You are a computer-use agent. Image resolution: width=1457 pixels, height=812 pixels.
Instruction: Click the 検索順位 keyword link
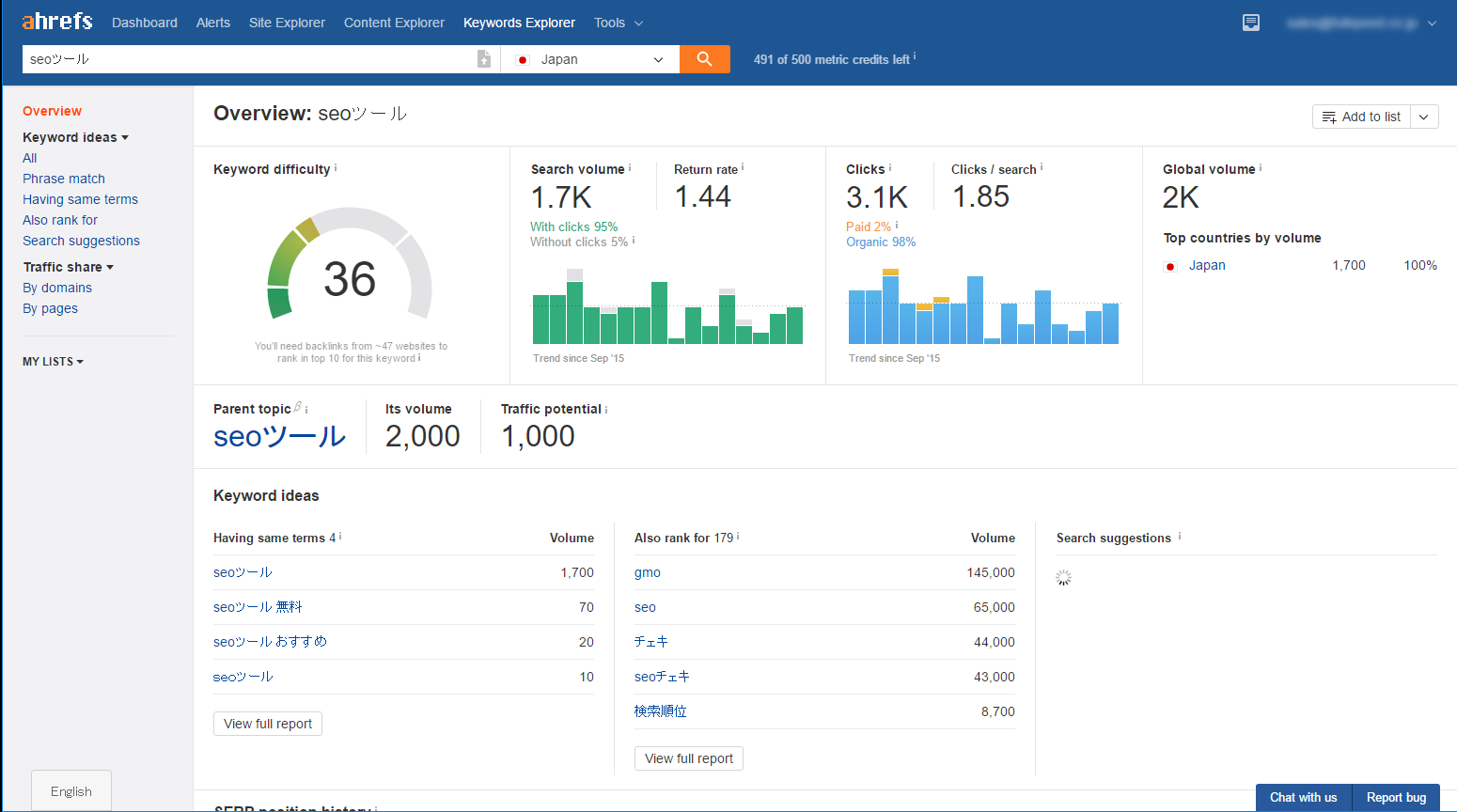click(660, 711)
